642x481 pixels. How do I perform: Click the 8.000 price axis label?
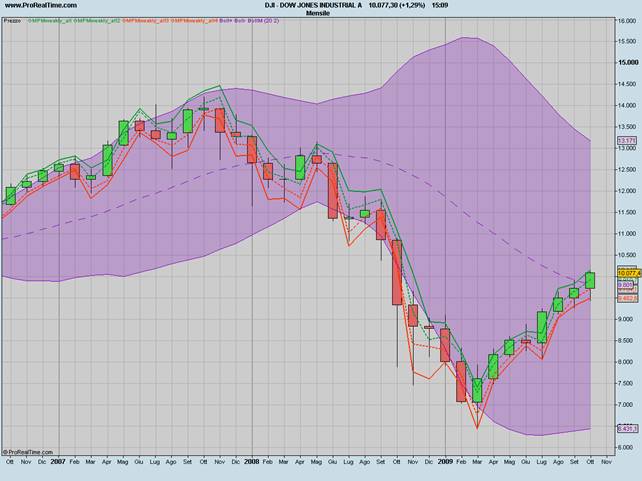[628, 362]
